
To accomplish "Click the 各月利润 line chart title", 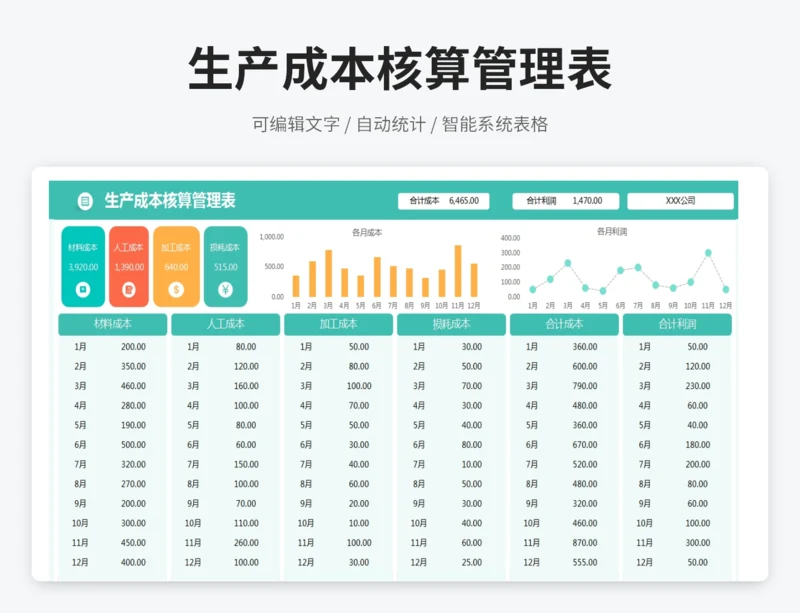I will pos(612,232).
